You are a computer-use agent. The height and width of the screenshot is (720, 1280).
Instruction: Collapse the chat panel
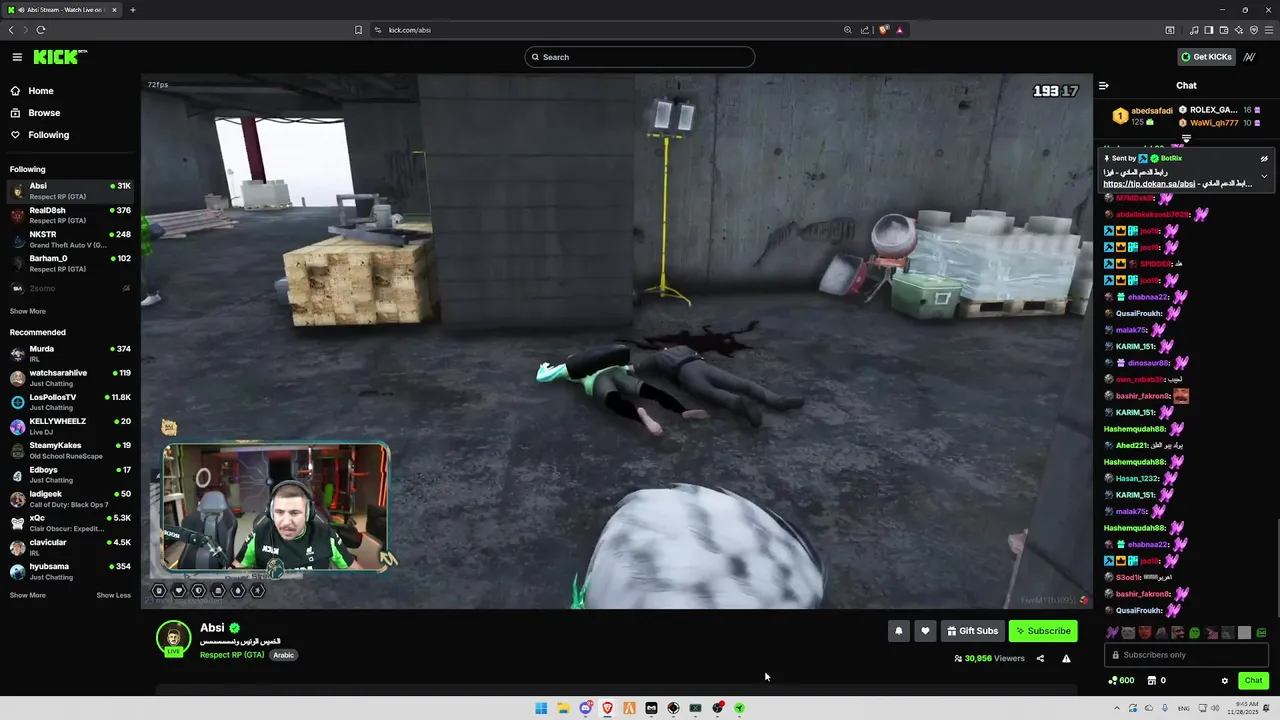pos(1104,85)
